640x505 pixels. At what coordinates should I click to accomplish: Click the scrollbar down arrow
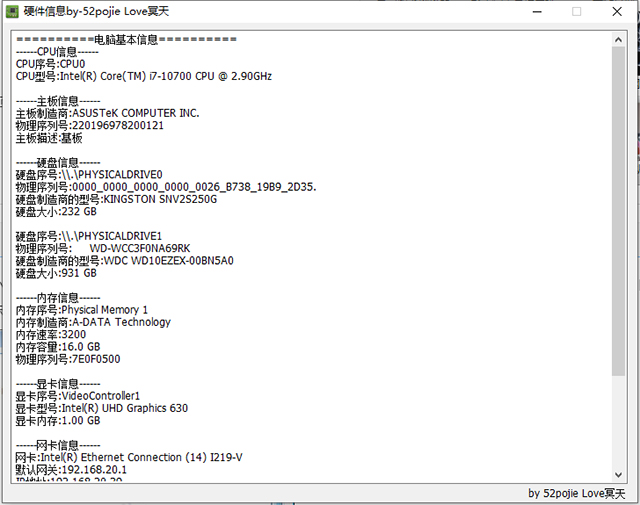(618, 475)
